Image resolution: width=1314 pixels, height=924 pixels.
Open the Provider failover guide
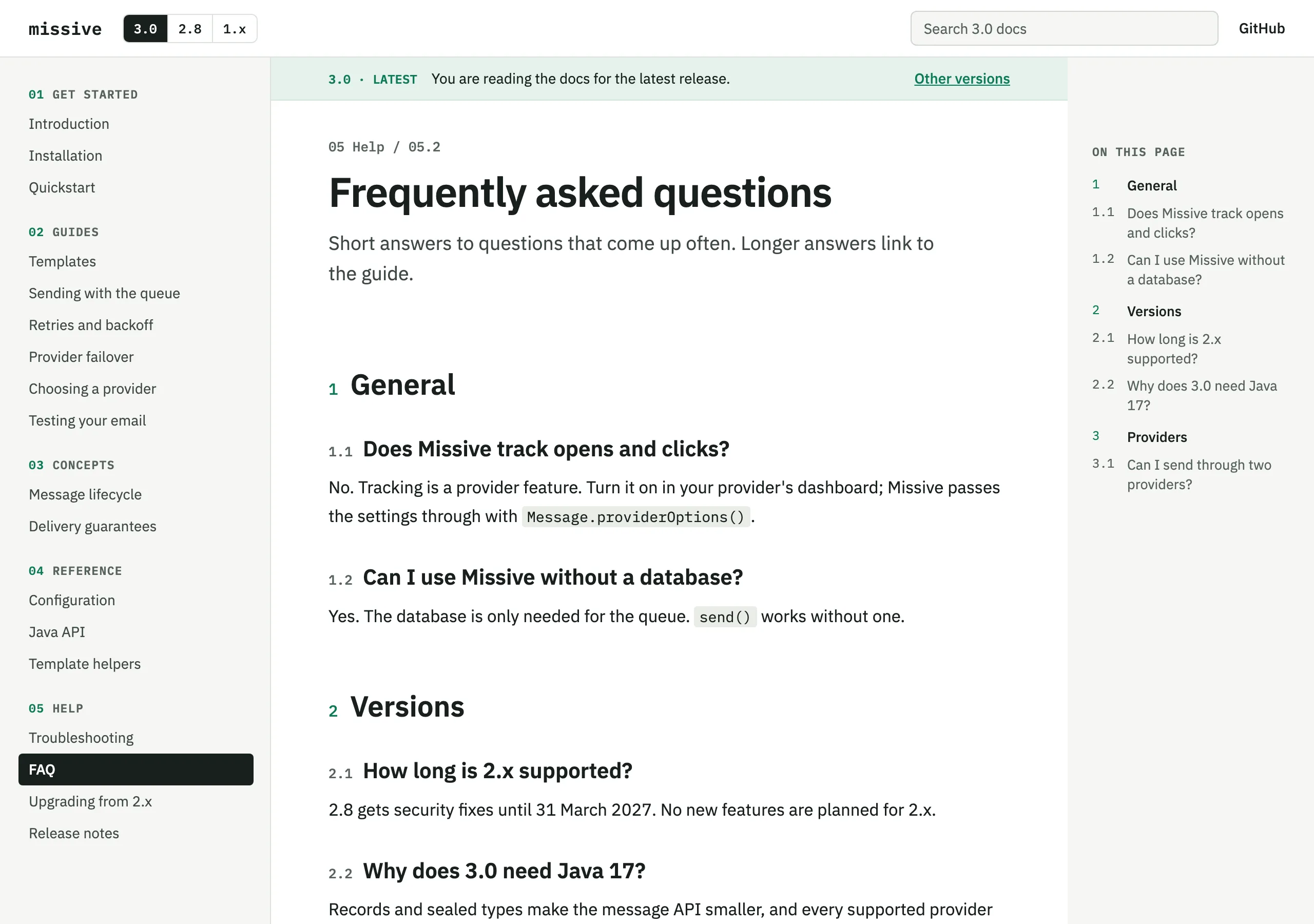point(81,357)
